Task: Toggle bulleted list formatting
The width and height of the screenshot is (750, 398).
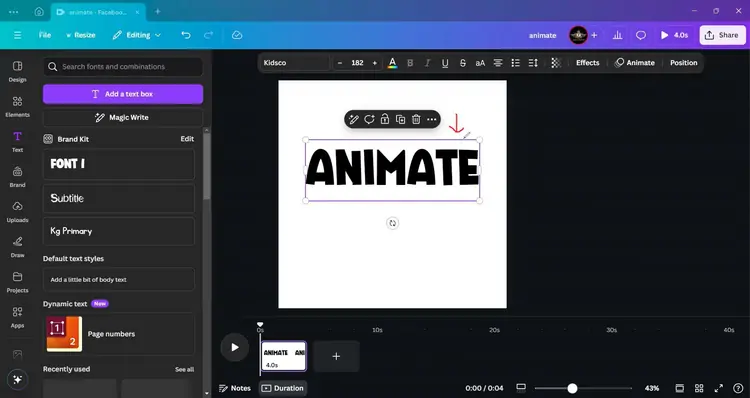Action: pos(515,63)
